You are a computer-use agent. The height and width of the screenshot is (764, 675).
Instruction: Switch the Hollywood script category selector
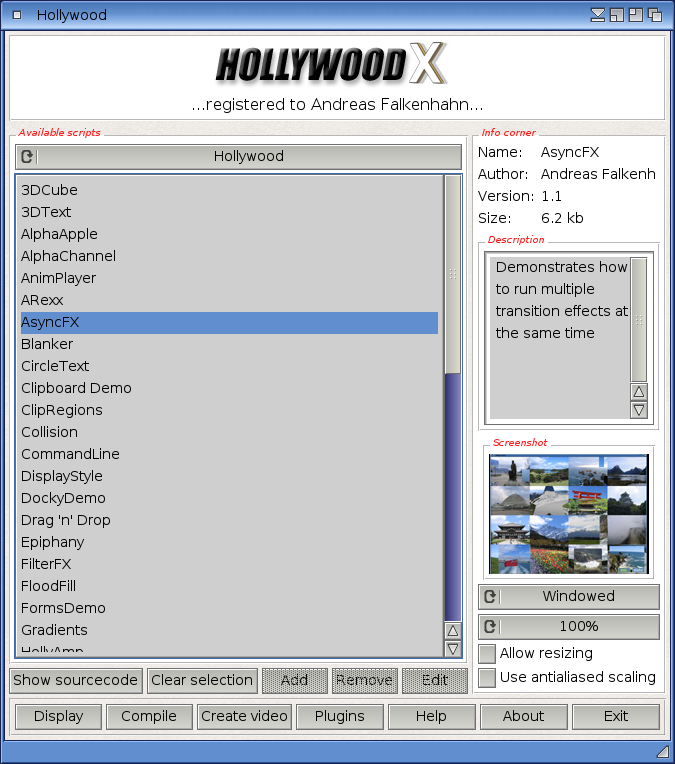click(248, 156)
